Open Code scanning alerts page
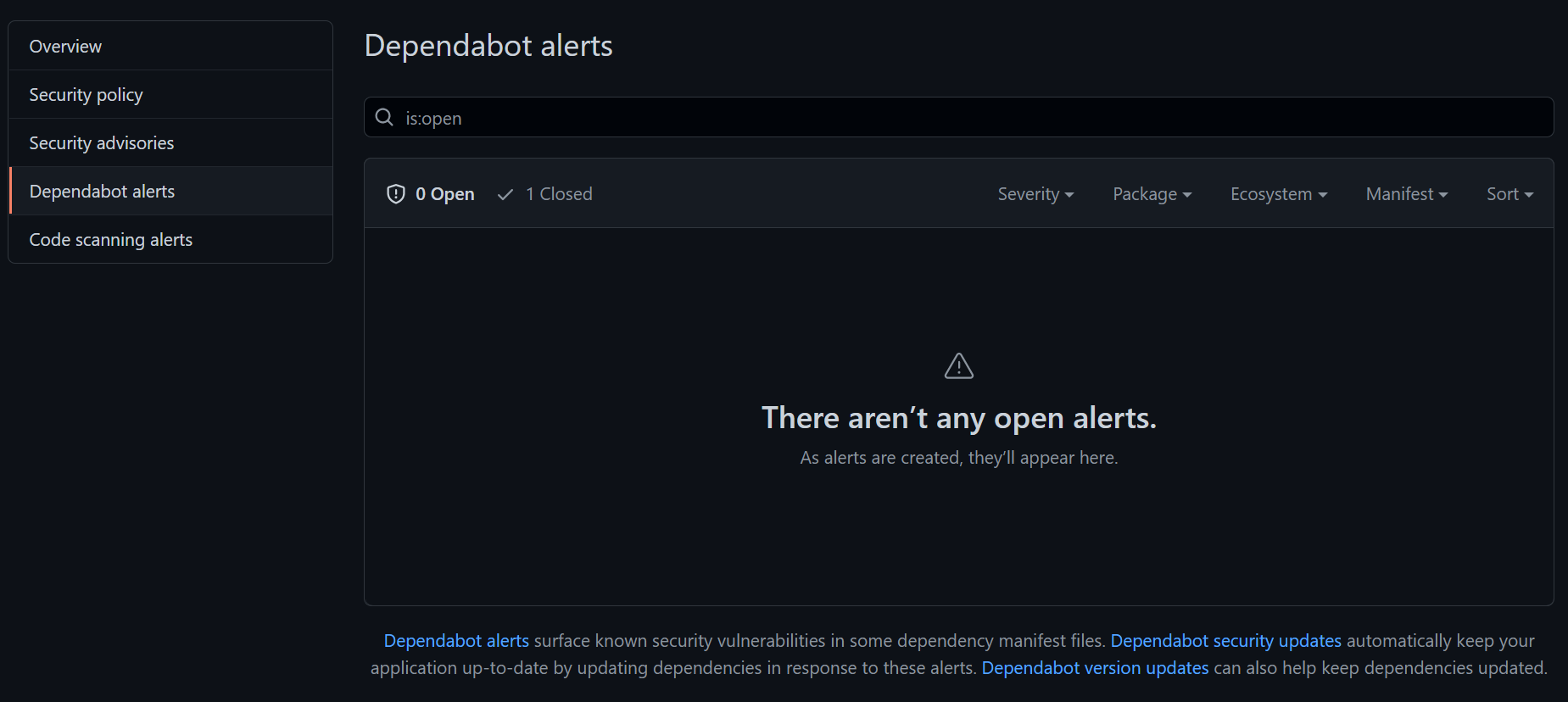1568x702 pixels. [x=110, y=240]
